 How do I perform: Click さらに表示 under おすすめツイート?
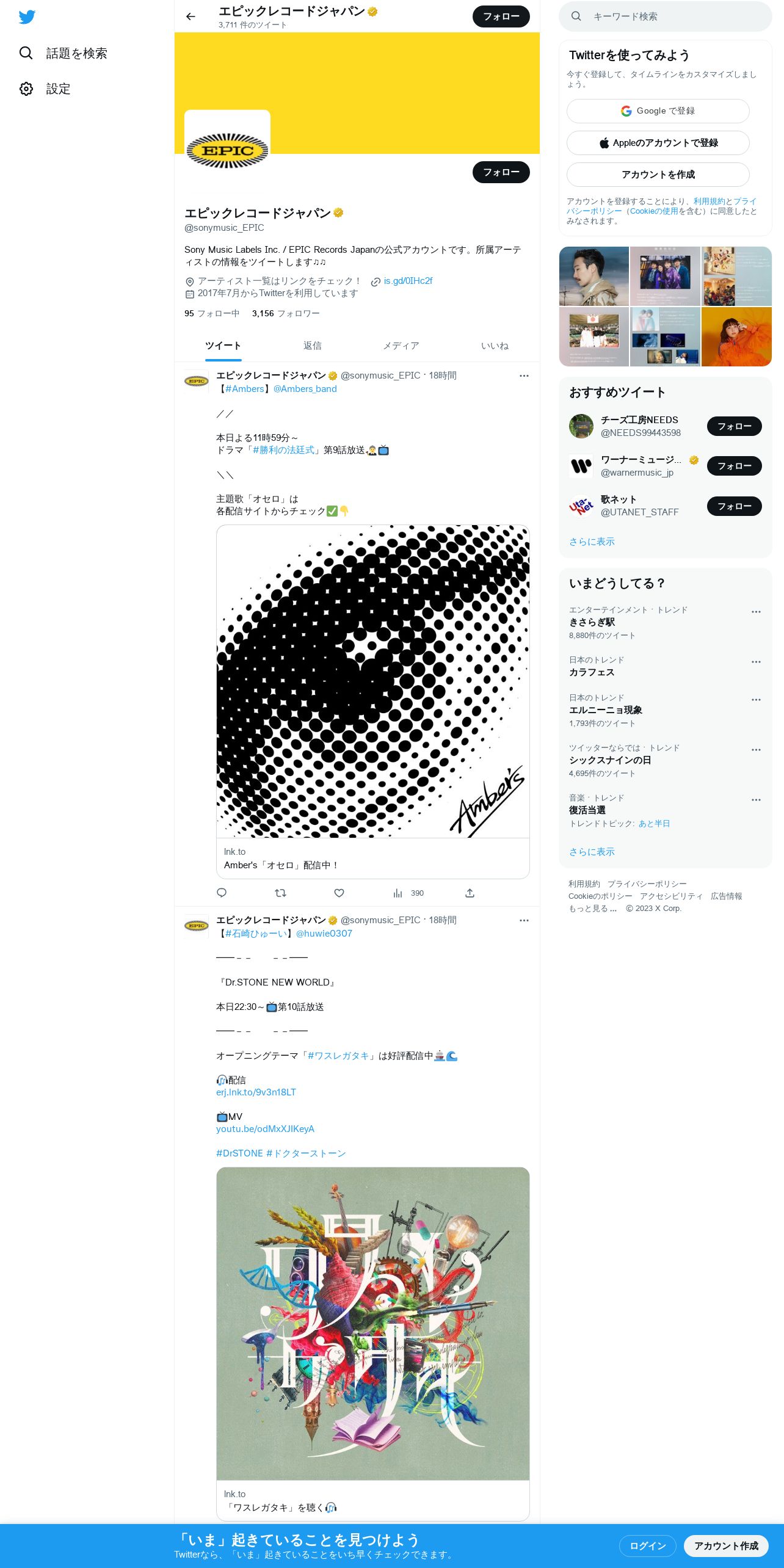[592, 542]
